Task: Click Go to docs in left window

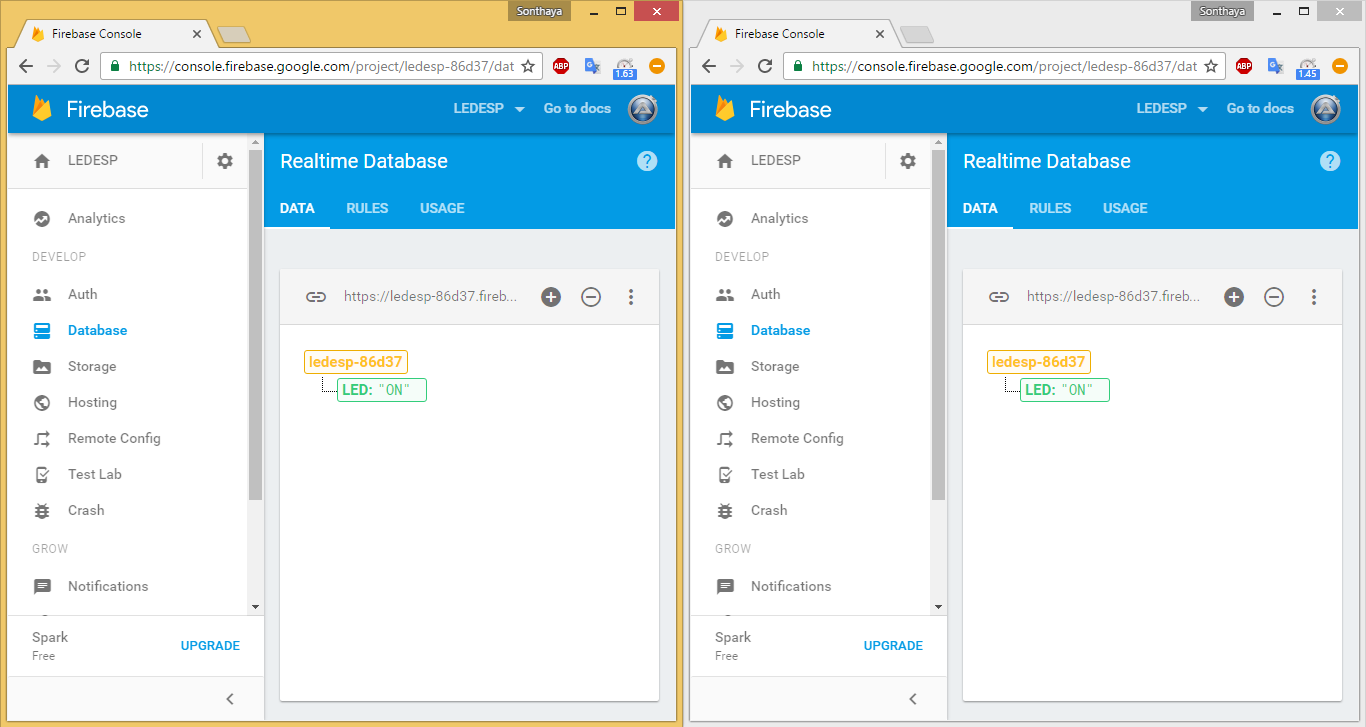Action: click(x=577, y=109)
